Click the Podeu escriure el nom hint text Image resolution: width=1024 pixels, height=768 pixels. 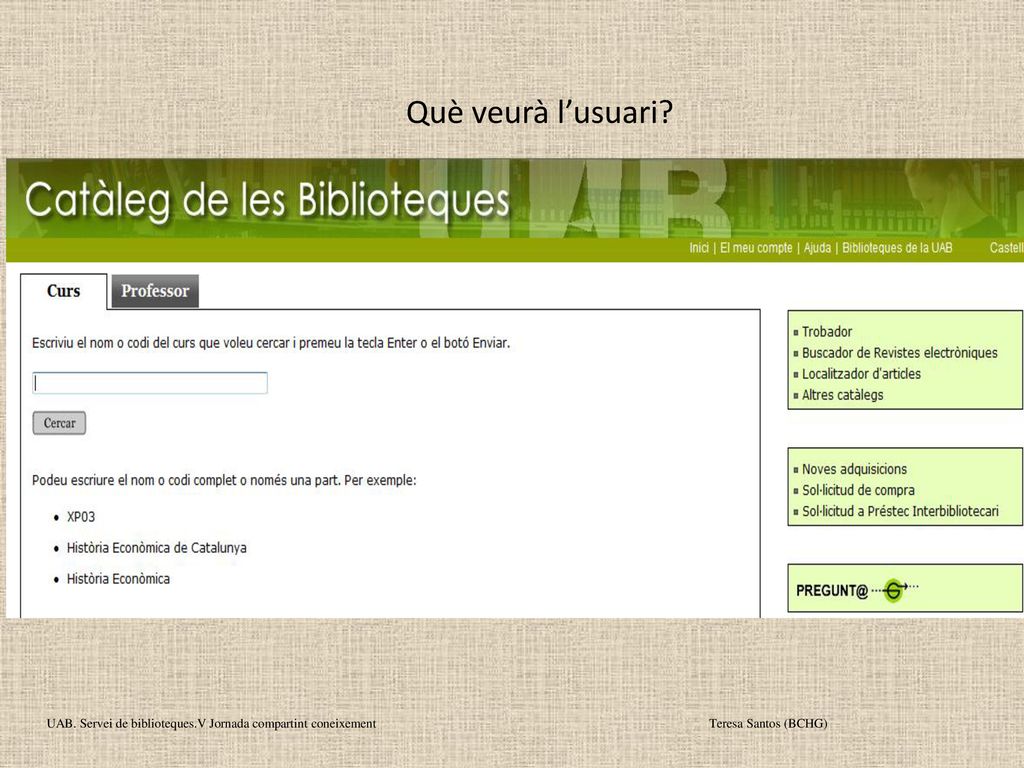click(224, 481)
